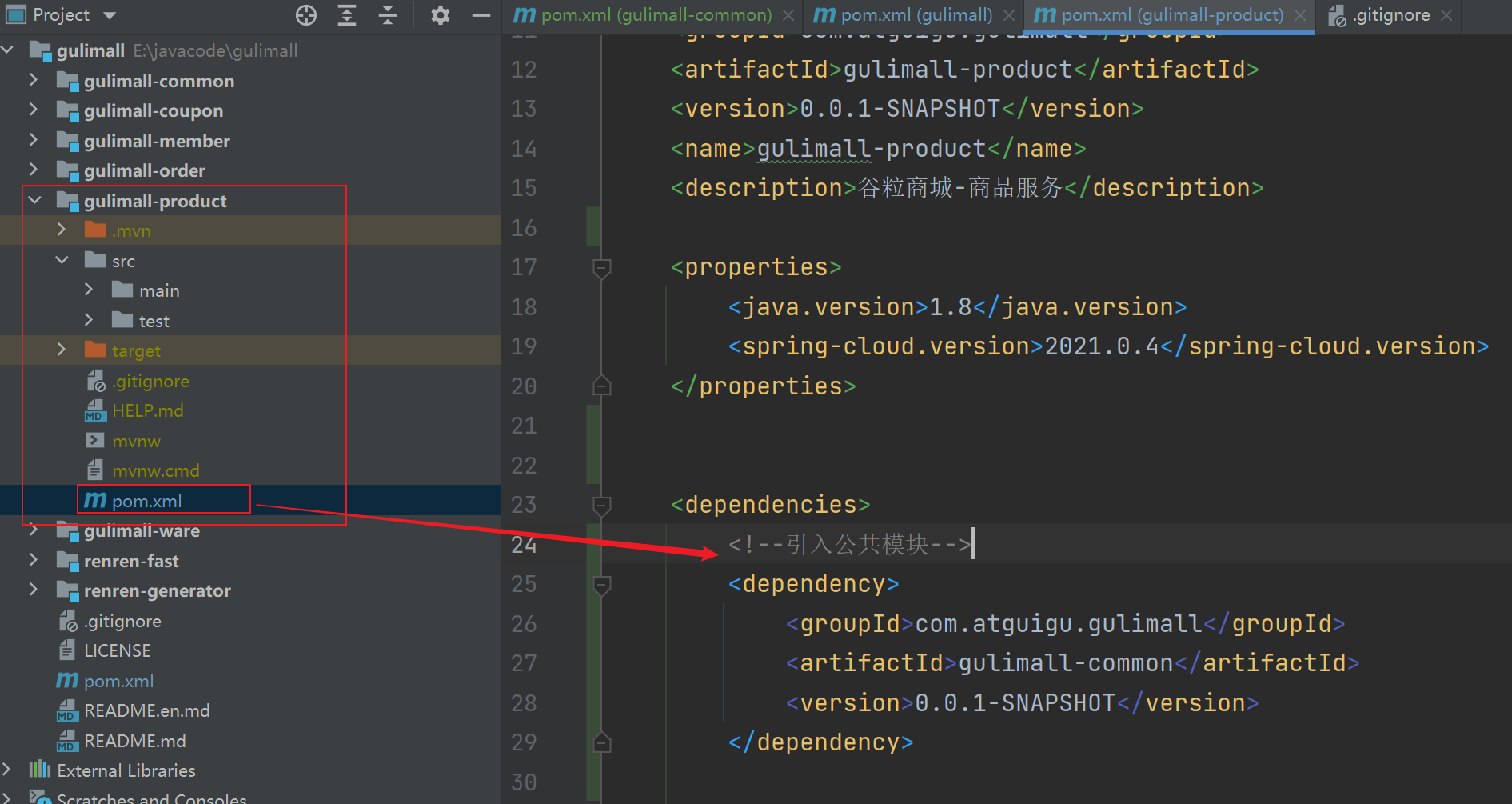The height and width of the screenshot is (804, 1512).
Task: Open the Project view dropdown arrow
Action: point(110,15)
